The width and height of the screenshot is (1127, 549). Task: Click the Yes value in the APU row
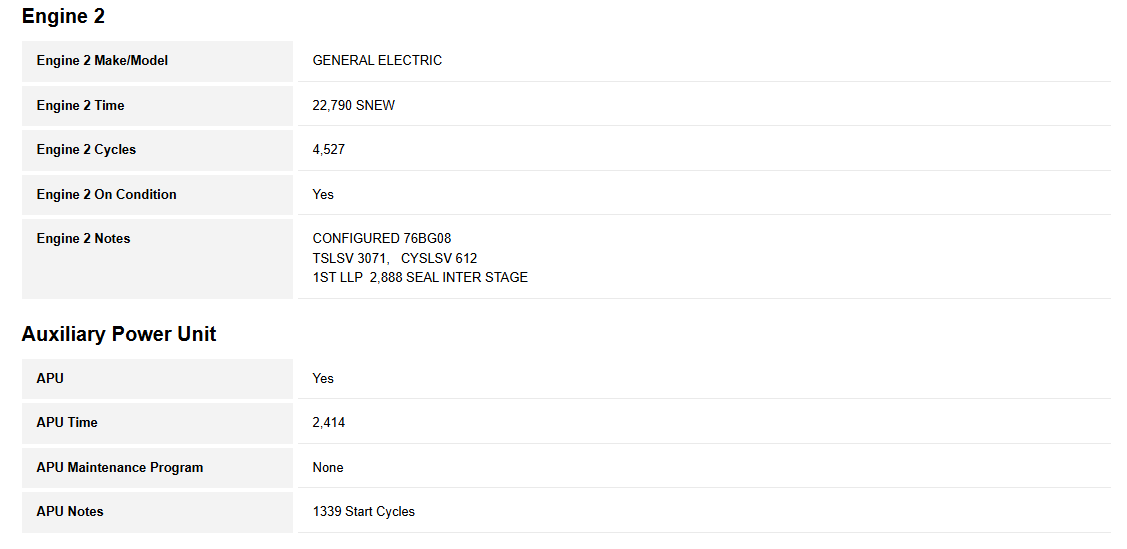click(x=323, y=378)
